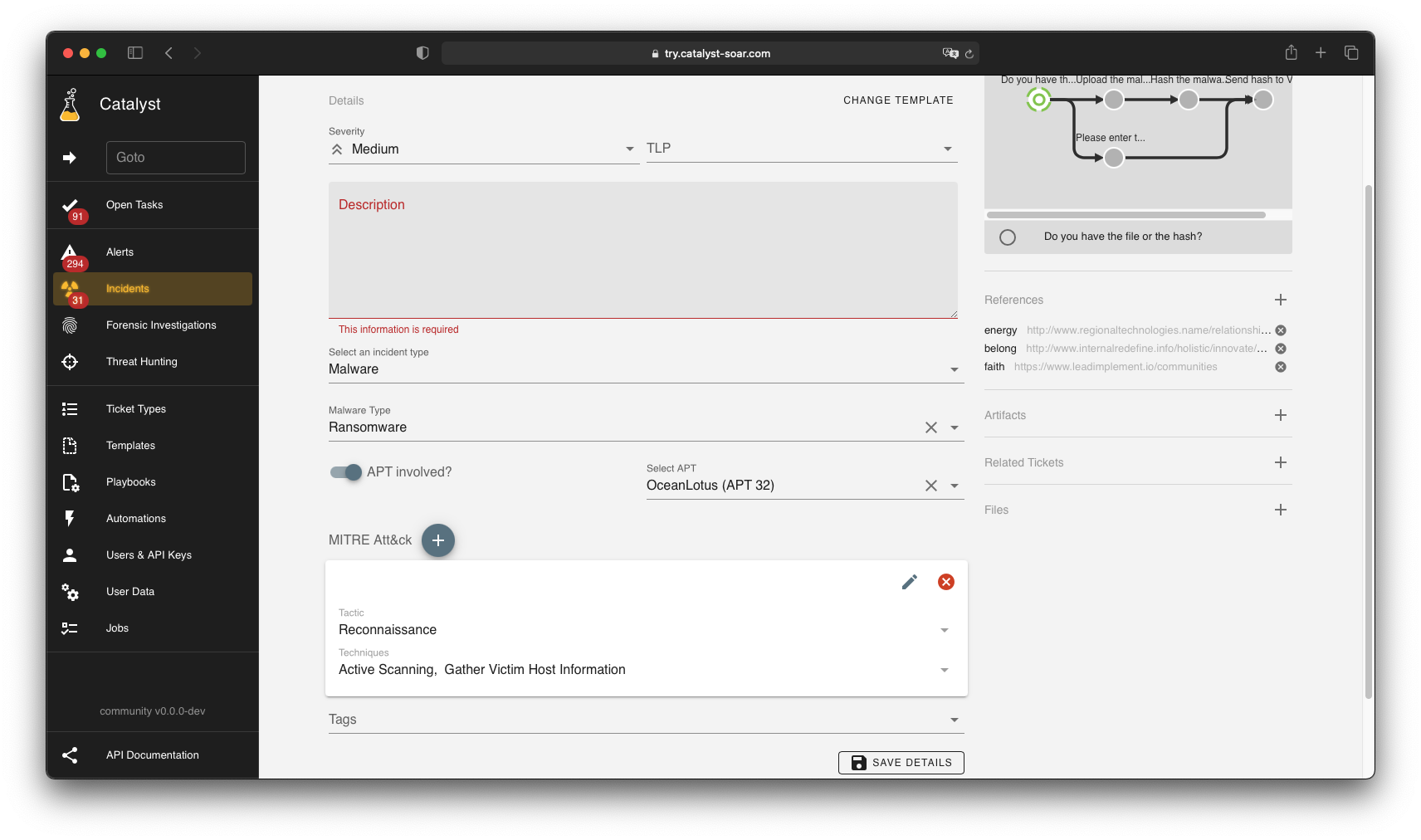
Task: Select the green highlighted playbook step node
Action: 1038,100
